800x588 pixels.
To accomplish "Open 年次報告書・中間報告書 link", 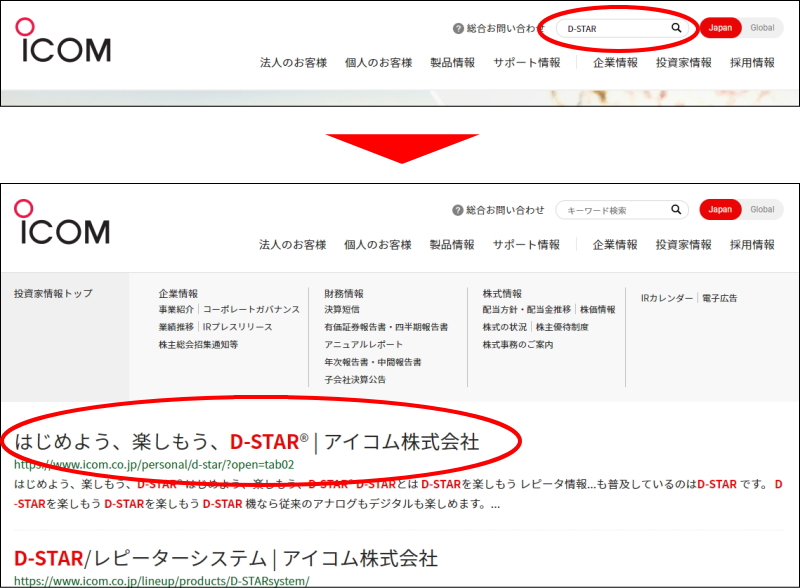I will (x=373, y=362).
